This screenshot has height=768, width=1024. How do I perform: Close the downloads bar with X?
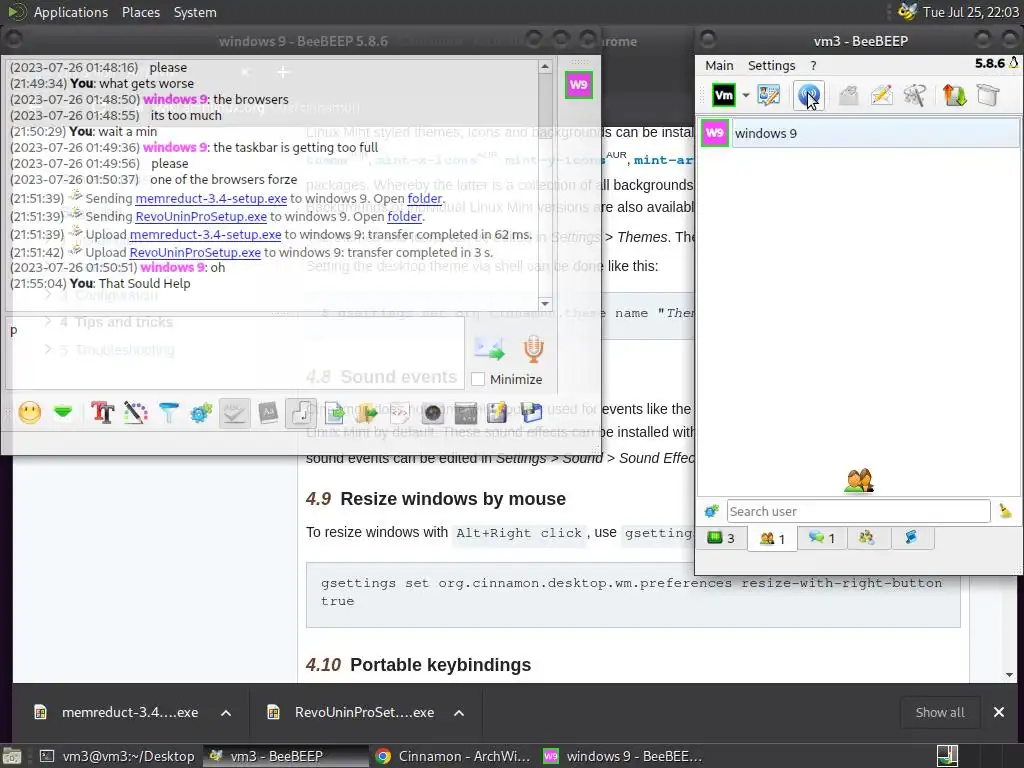click(999, 712)
